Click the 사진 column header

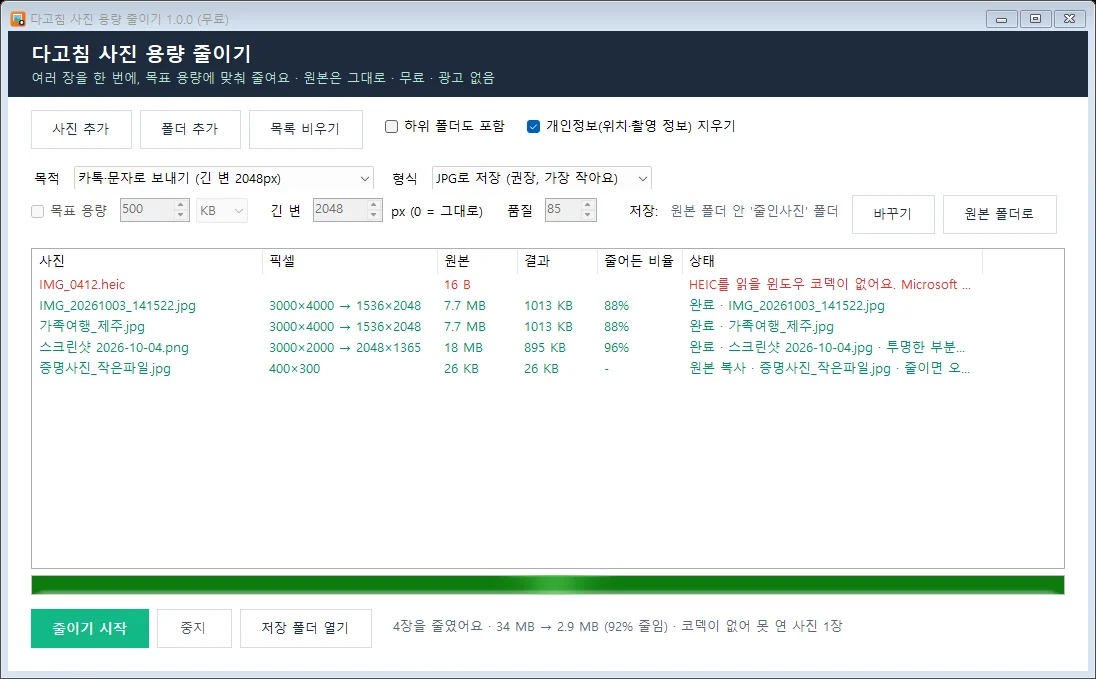pyautogui.click(x=147, y=261)
